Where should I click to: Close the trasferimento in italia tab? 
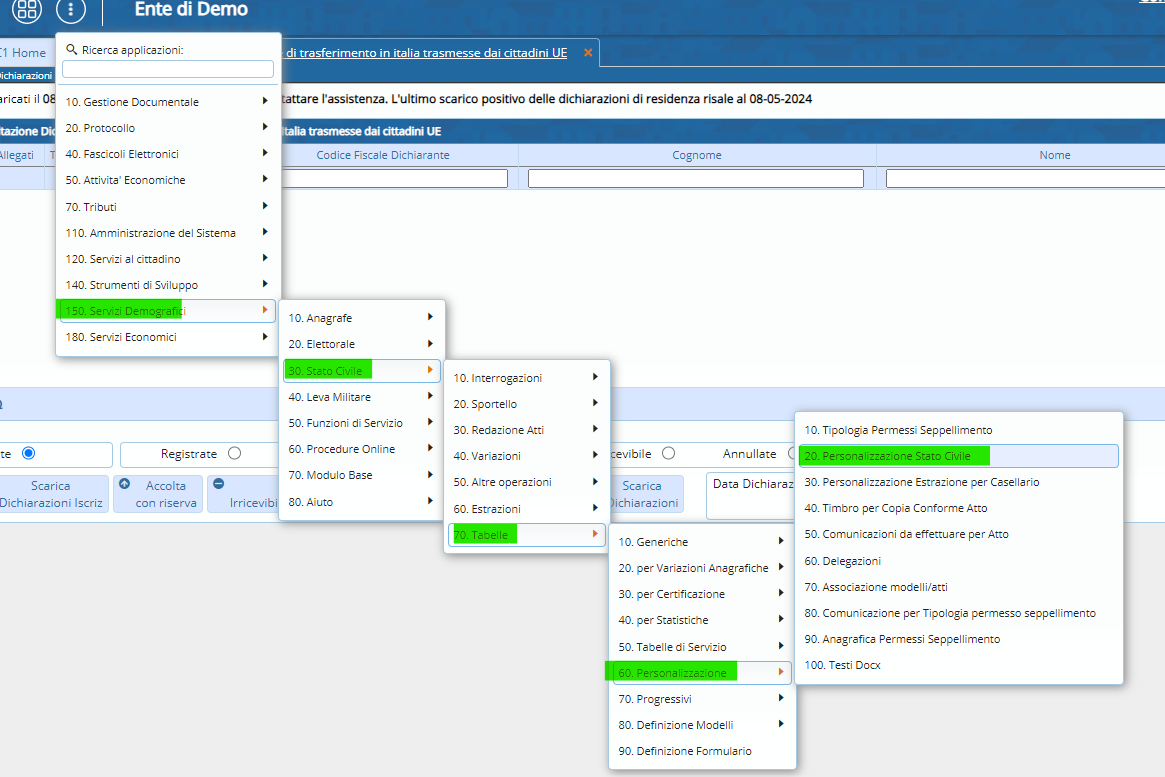(x=588, y=52)
